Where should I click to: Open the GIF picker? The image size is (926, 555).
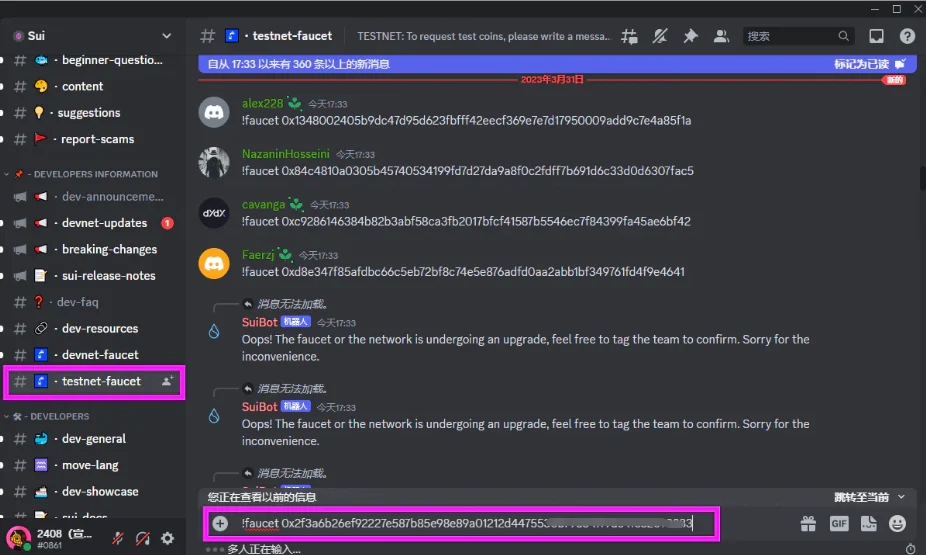(838, 523)
